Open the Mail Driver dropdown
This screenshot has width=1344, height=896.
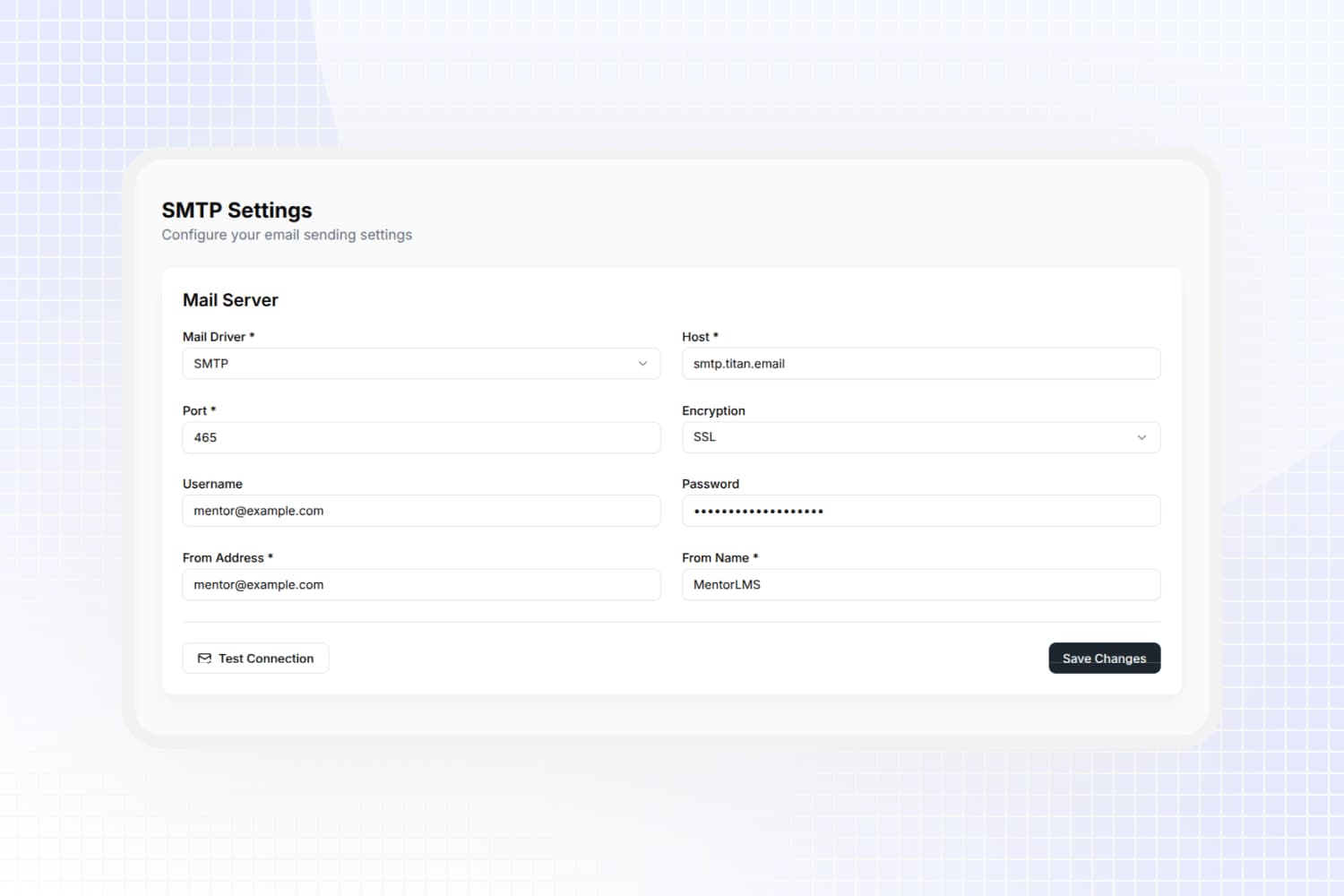click(421, 364)
